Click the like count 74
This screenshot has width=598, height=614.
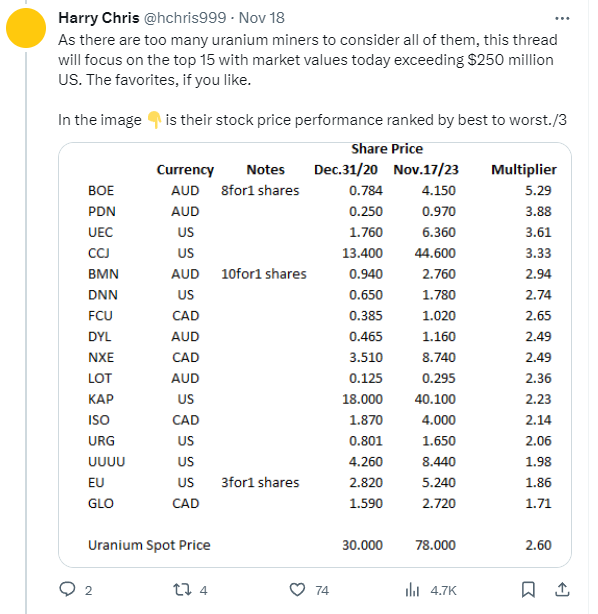pyautogui.click(x=322, y=590)
